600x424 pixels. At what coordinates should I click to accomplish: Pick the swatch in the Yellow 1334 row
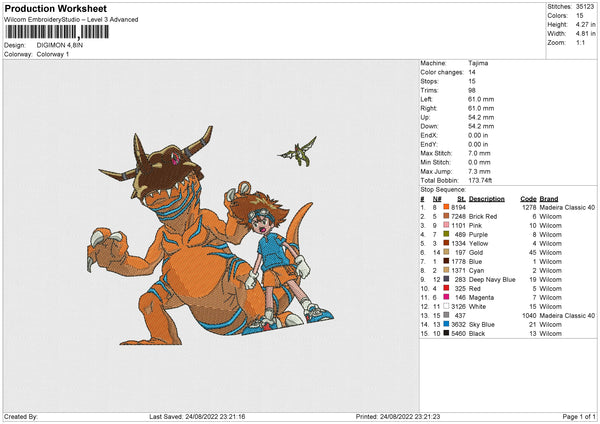[x=446, y=243]
